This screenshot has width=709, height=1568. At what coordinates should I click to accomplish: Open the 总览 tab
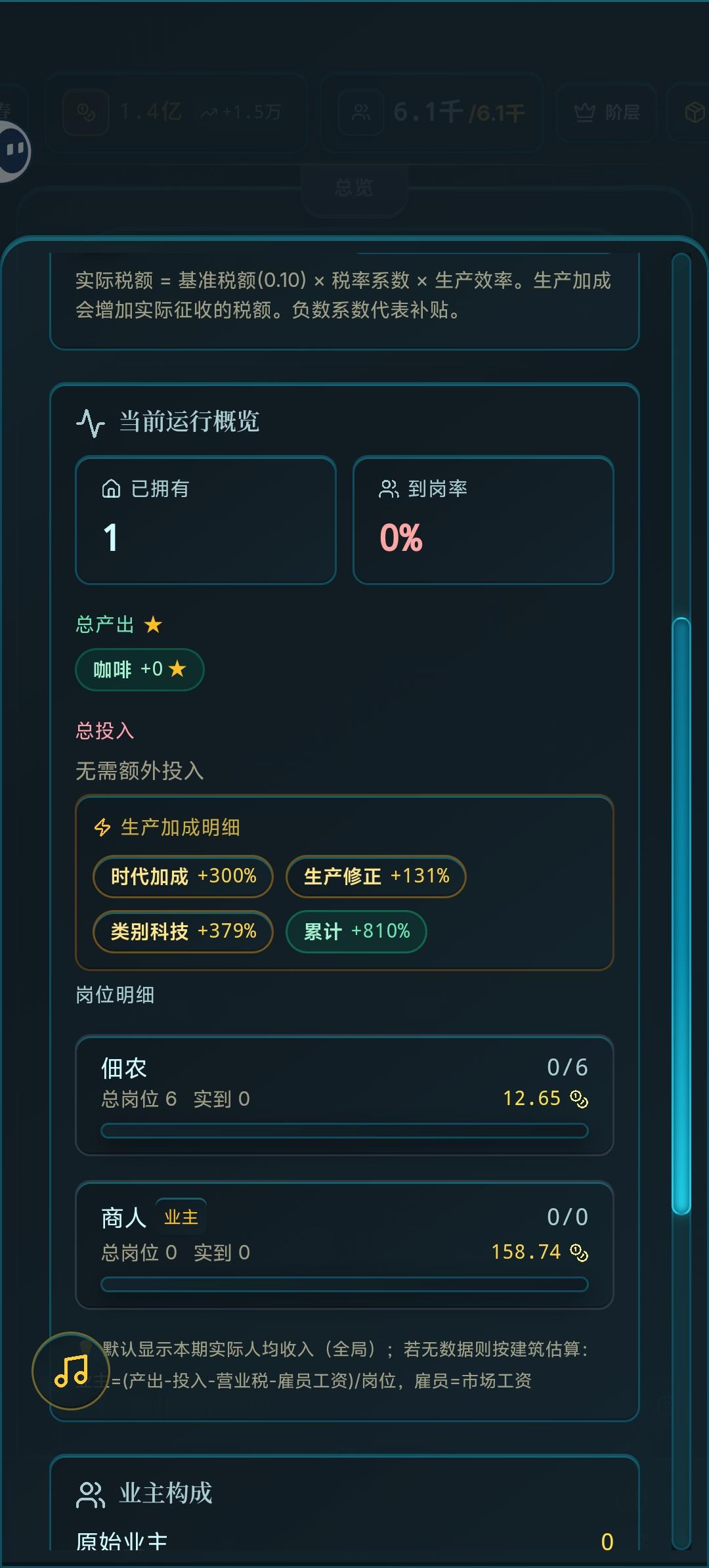click(x=354, y=188)
